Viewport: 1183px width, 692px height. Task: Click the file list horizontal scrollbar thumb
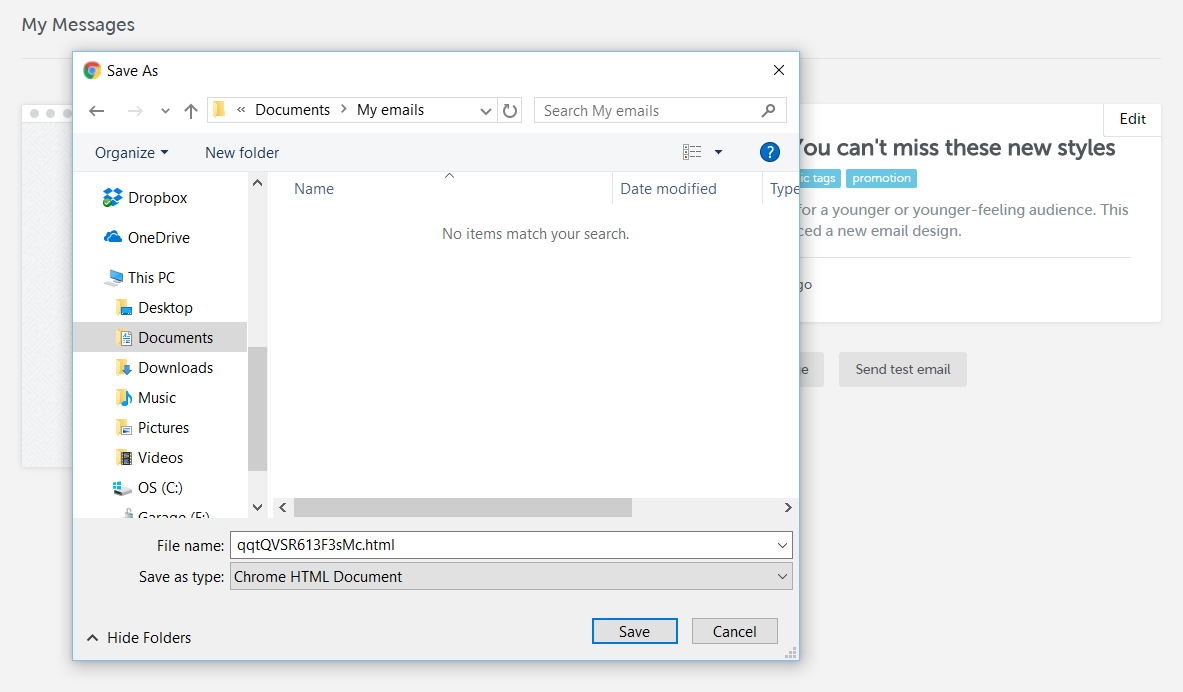[462, 508]
